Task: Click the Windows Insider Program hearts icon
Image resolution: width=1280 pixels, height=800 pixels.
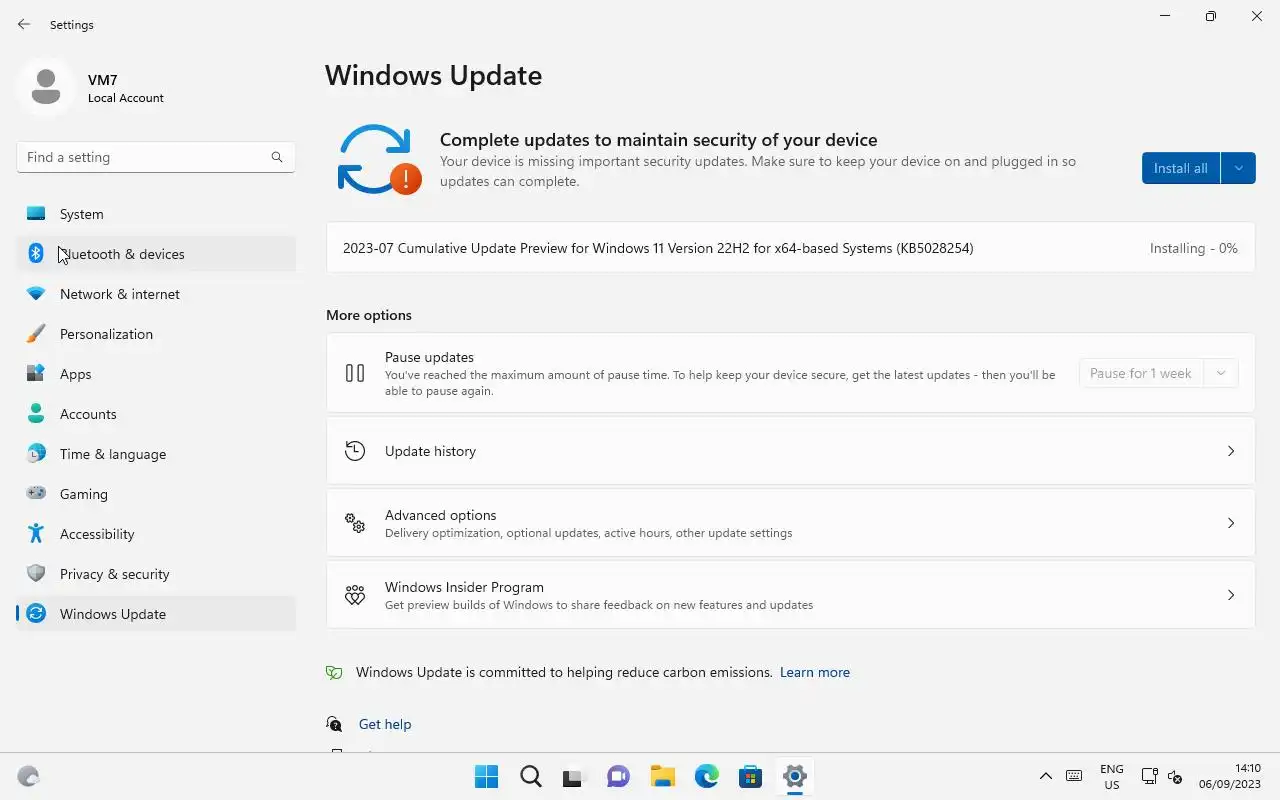Action: click(x=355, y=595)
